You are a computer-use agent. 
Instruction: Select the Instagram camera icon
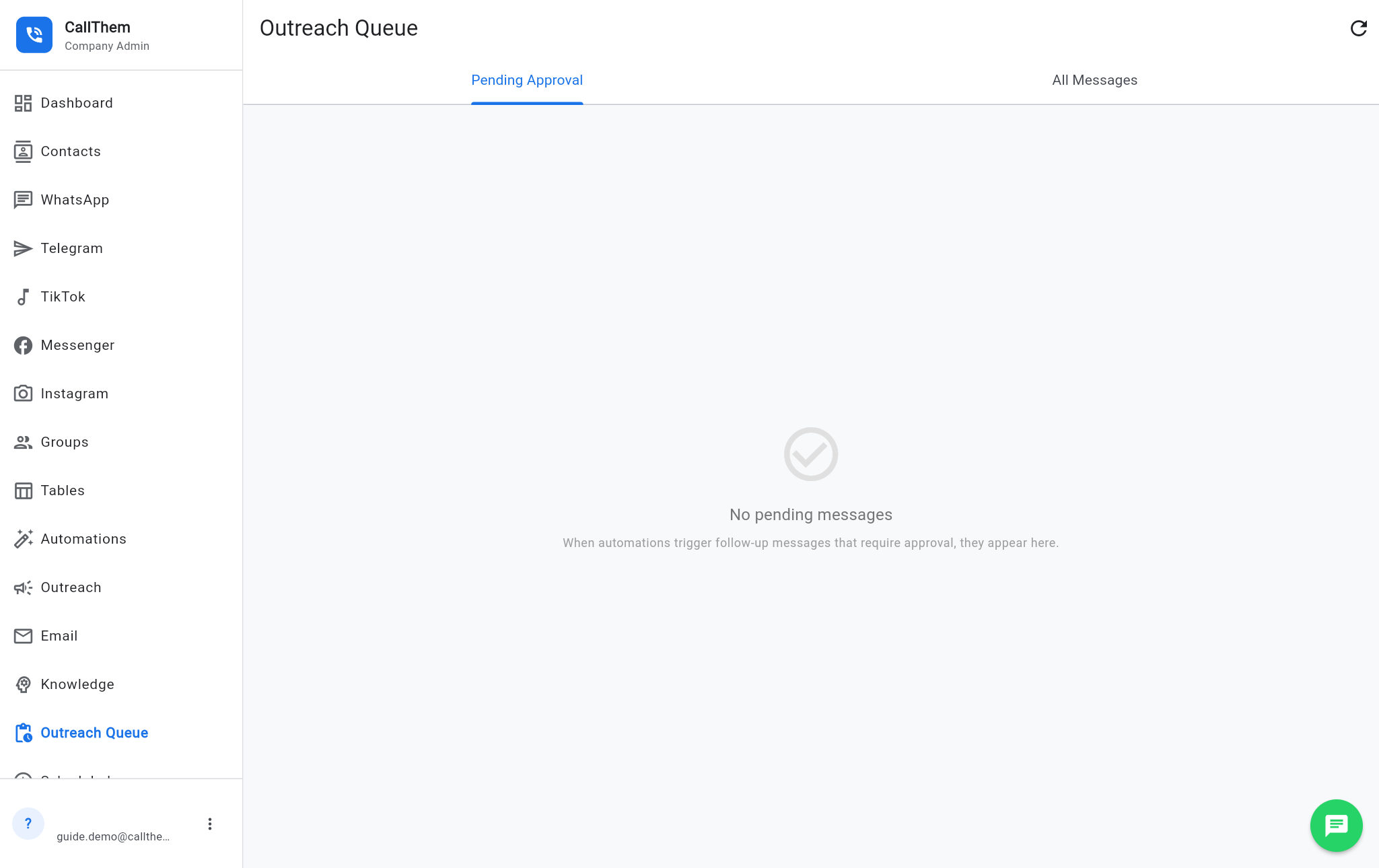point(23,394)
